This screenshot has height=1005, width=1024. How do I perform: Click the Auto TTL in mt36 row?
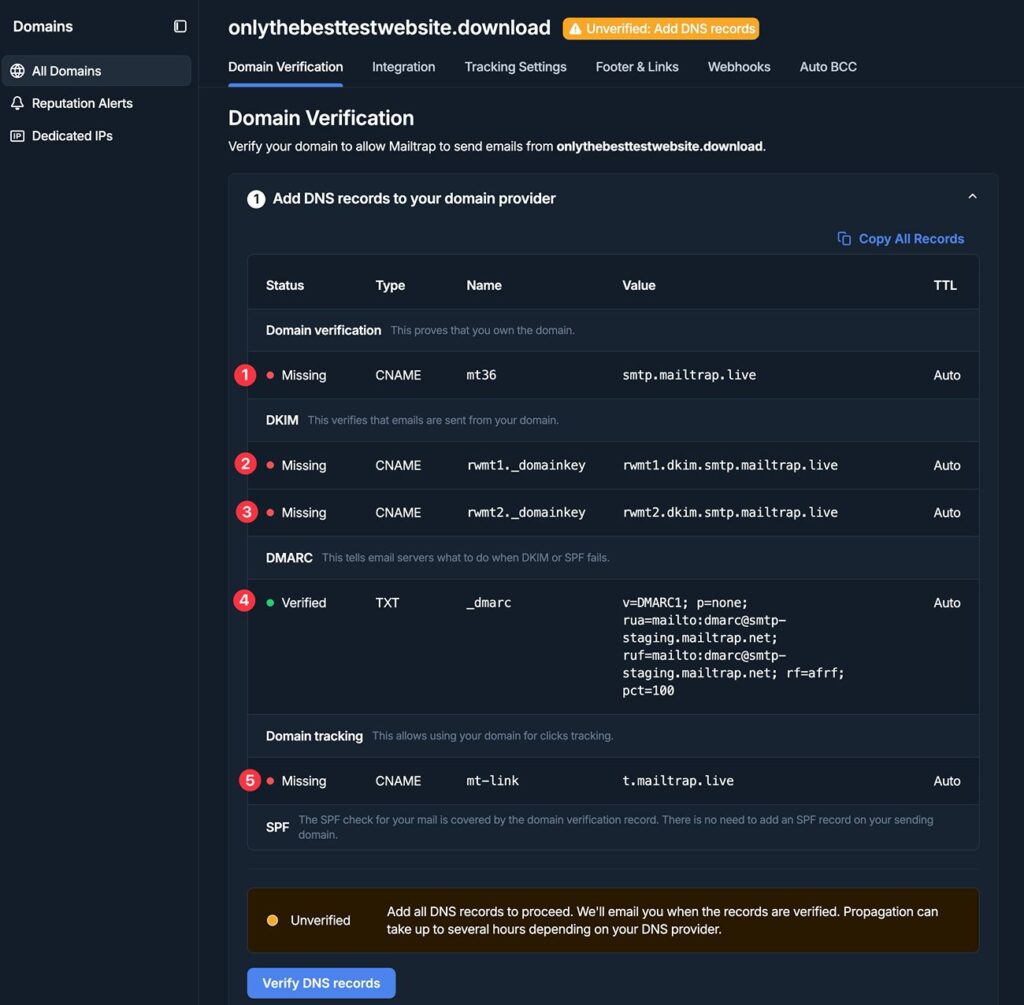tap(947, 375)
